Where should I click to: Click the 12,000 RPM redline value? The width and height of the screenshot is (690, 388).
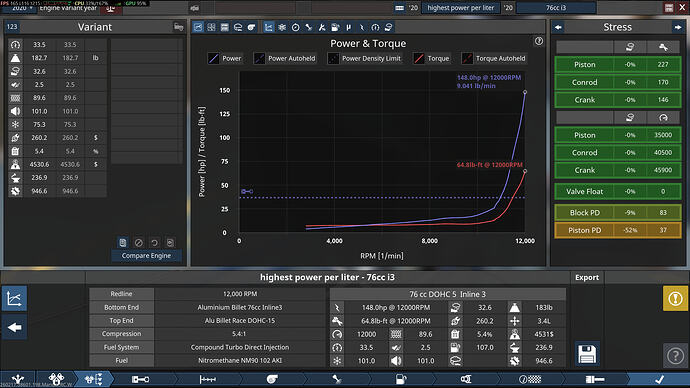[x=240, y=294]
